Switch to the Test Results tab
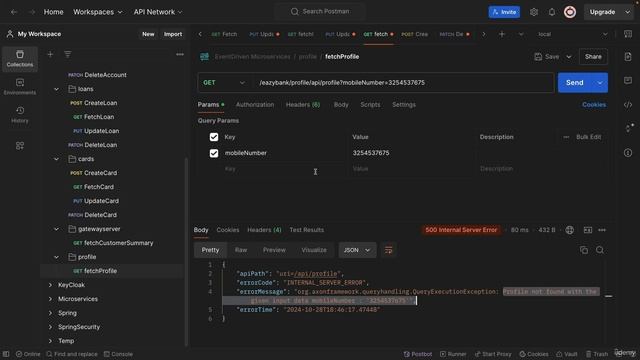 pyautogui.click(x=307, y=230)
